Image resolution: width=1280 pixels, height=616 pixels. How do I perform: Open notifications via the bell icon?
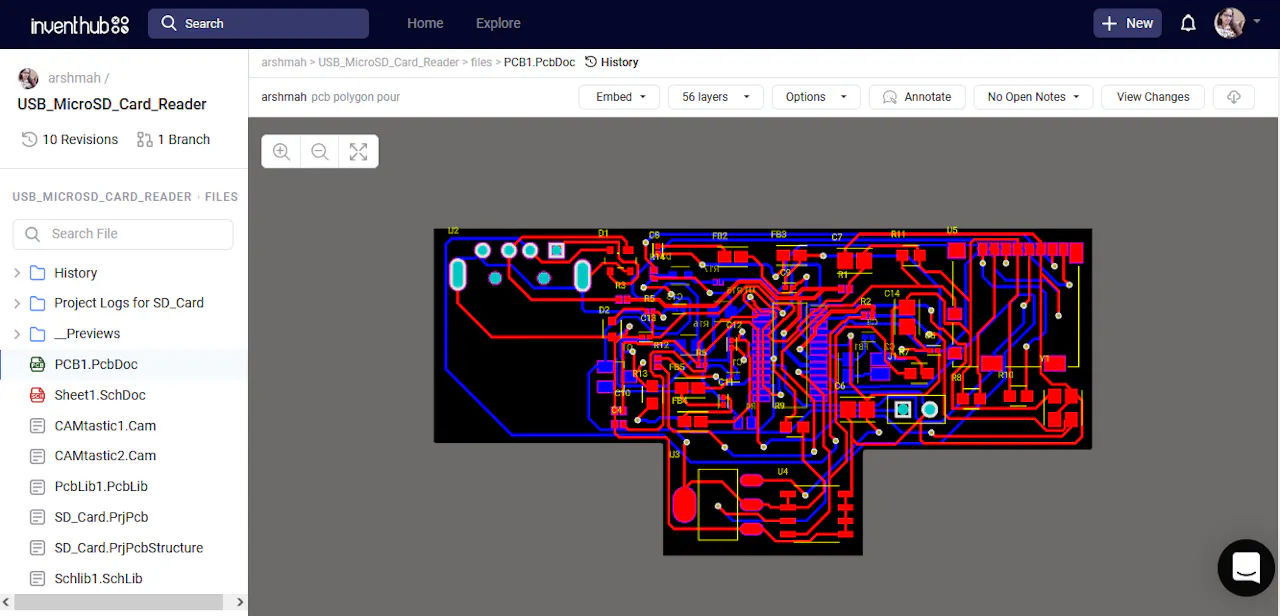(x=1188, y=23)
